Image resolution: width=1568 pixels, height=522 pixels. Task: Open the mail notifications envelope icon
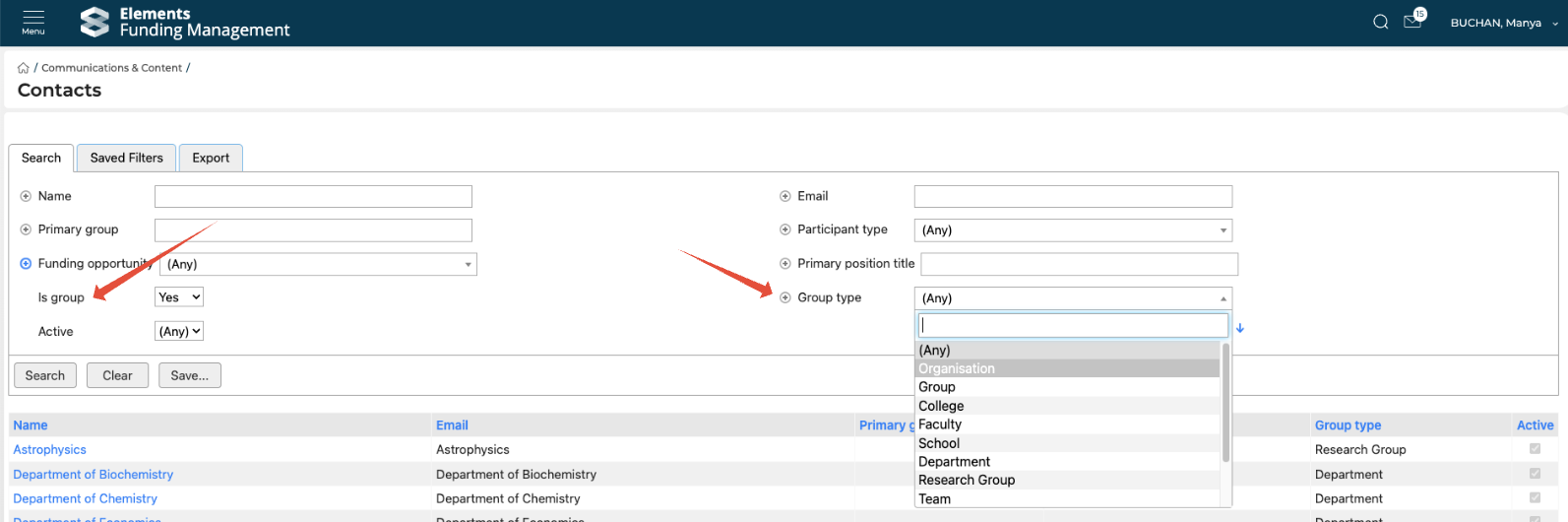[x=1412, y=23]
